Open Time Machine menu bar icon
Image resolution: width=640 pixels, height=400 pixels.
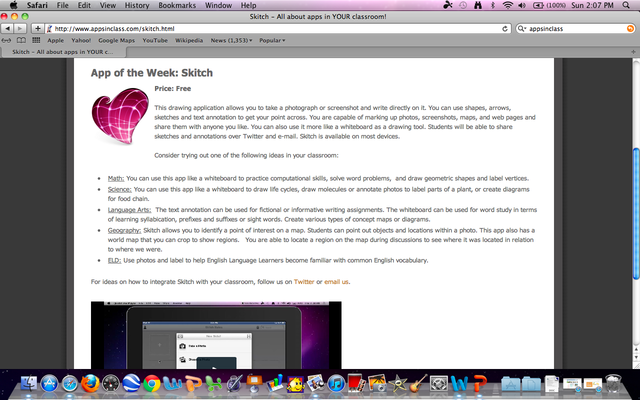coord(462,5)
